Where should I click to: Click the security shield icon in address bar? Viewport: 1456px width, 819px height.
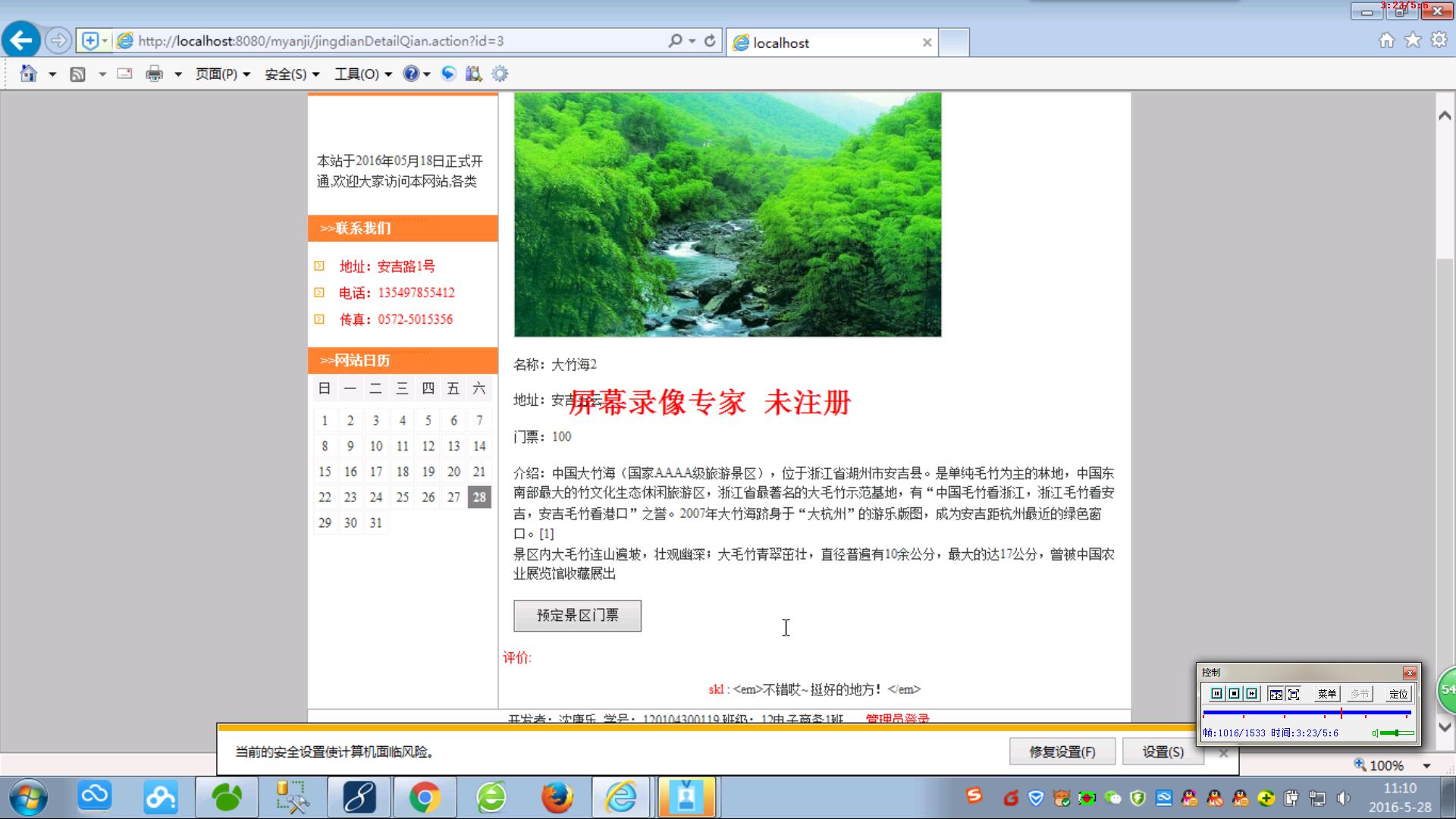pos(89,41)
